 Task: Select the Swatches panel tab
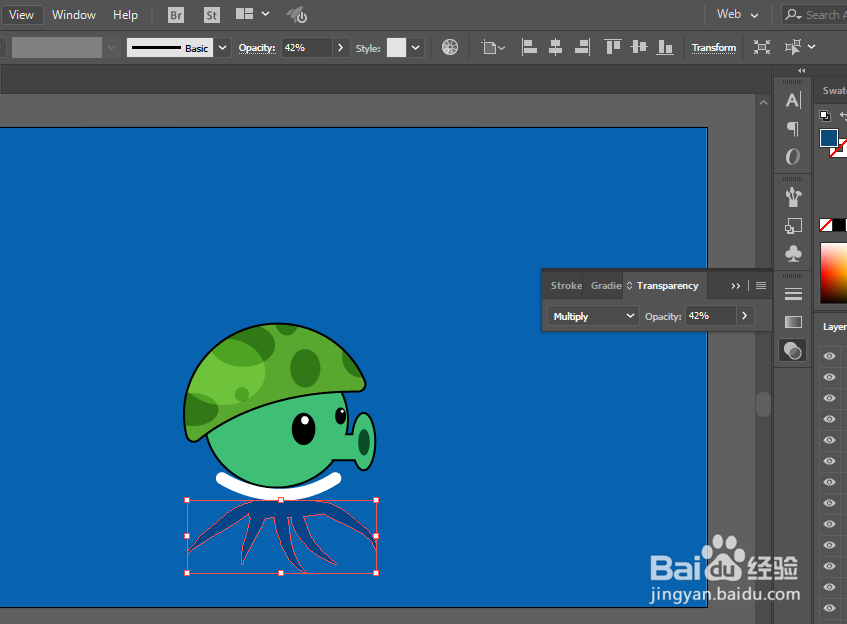pyautogui.click(x=834, y=91)
